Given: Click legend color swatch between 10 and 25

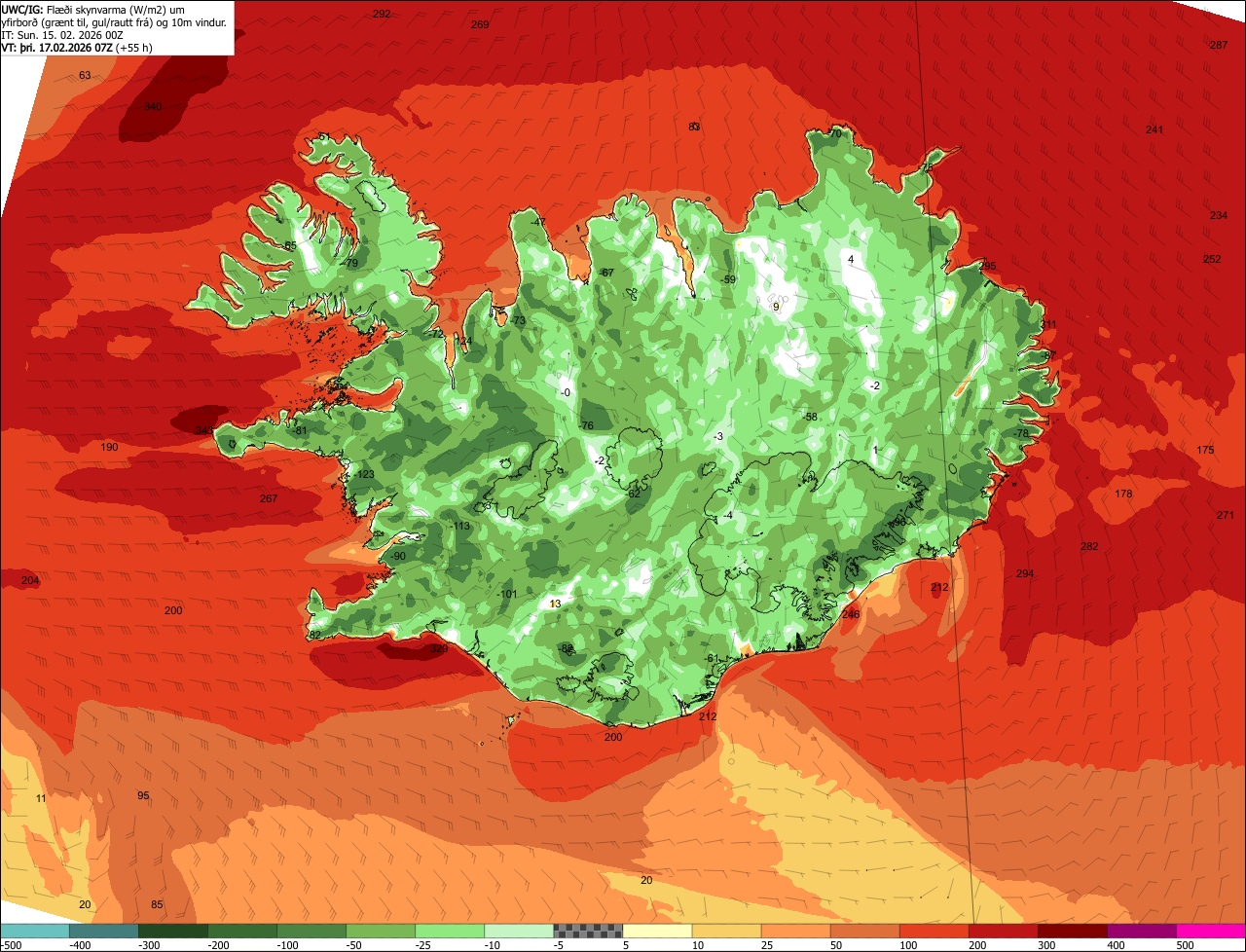Looking at the screenshot, I should [x=726, y=931].
